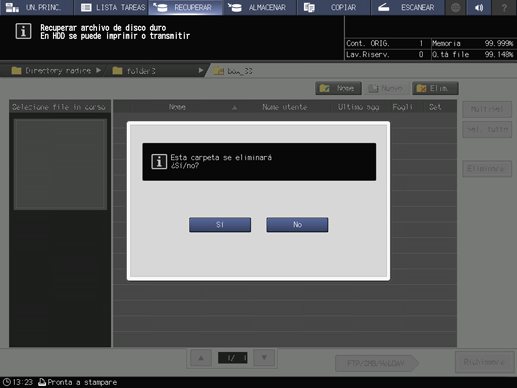Click the Elim. delete folder button

[435, 88]
